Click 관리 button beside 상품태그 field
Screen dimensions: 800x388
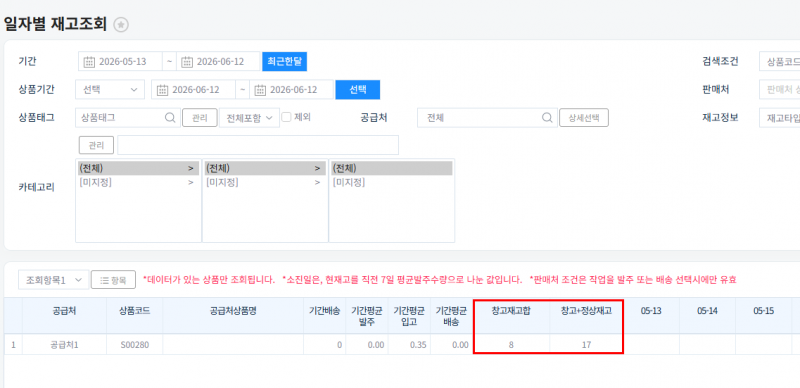(x=200, y=117)
